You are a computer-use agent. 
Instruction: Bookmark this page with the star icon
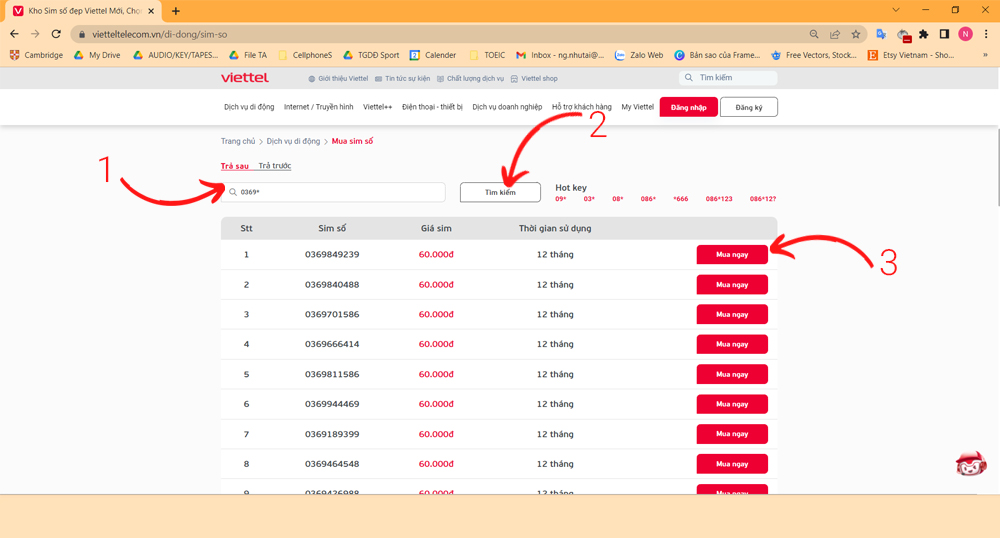pos(856,34)
